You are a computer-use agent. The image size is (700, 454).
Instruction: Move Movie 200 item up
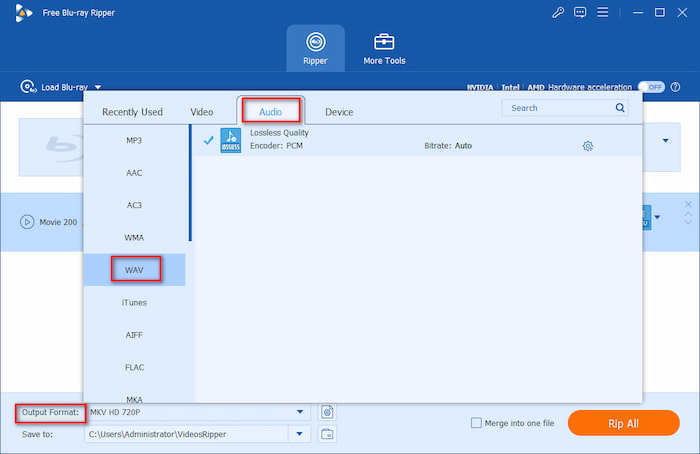pyautogui.click(x=688, y=214)
